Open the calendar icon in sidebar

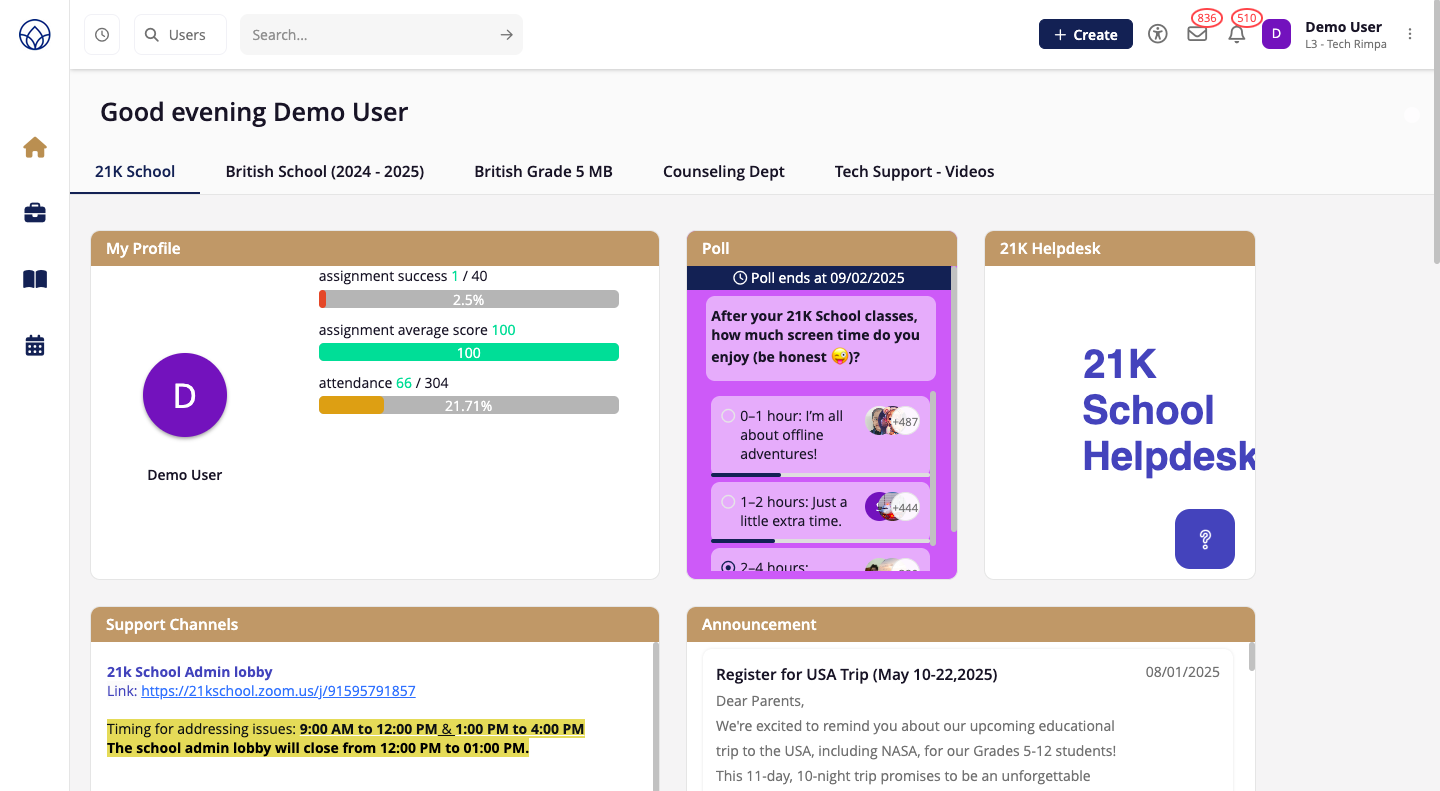pyautogui.click(x=35, y=346)
